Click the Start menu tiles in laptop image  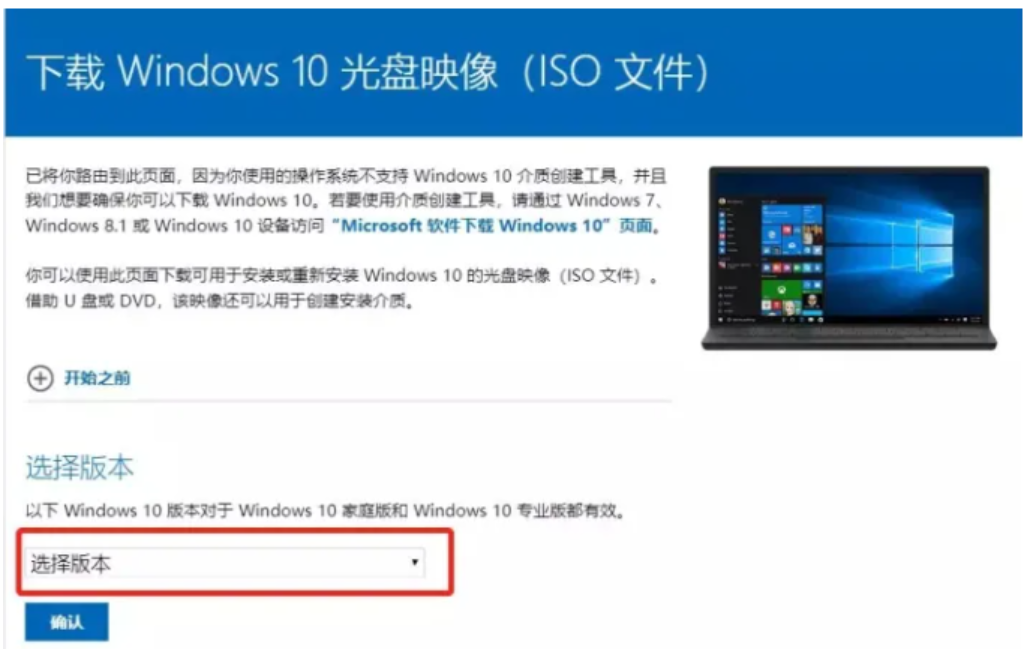[x=791, y=259]
